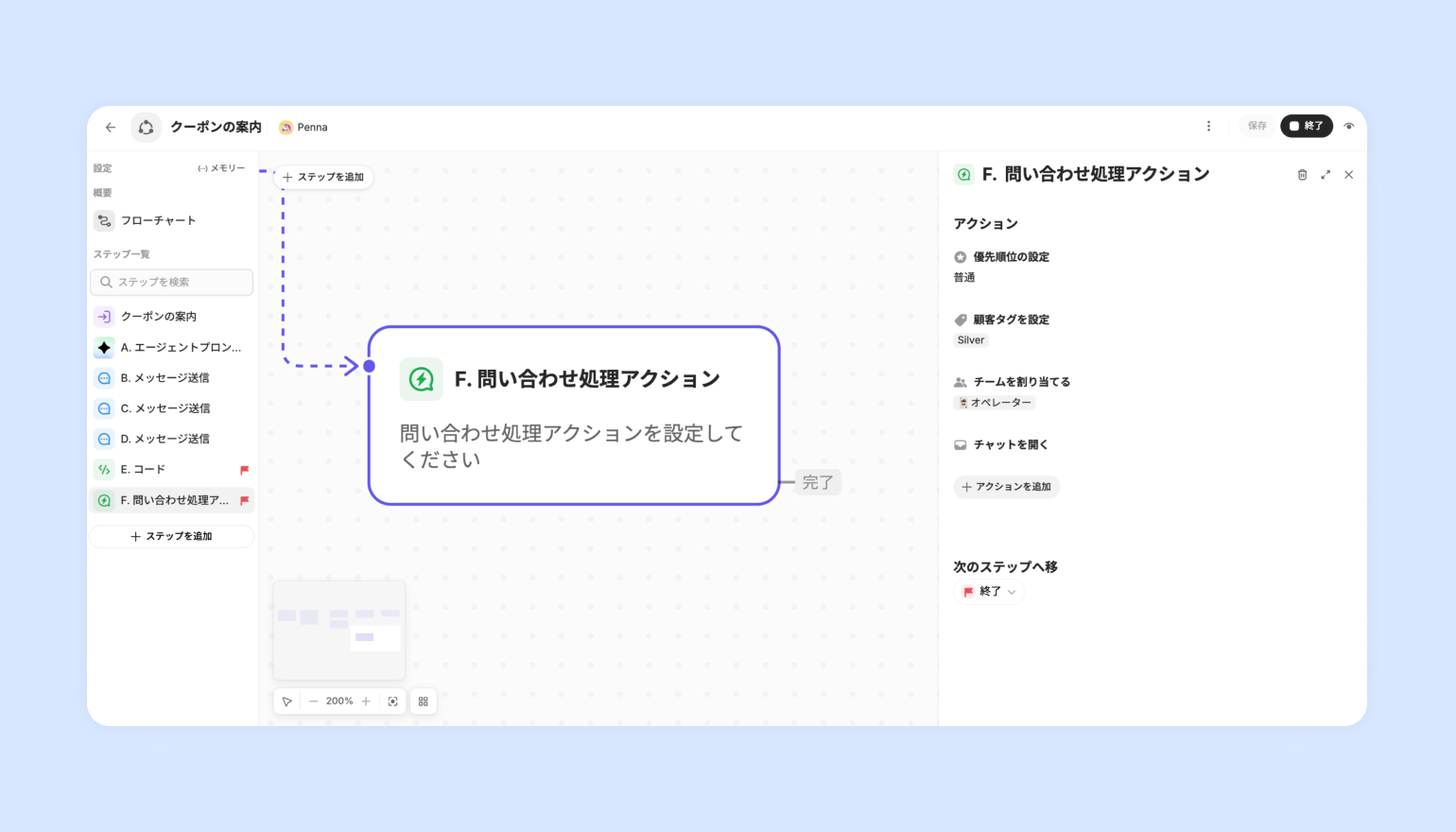Click the node's purple input connector dot
The width and height of the screenshot is (1456, 832).
370,366
